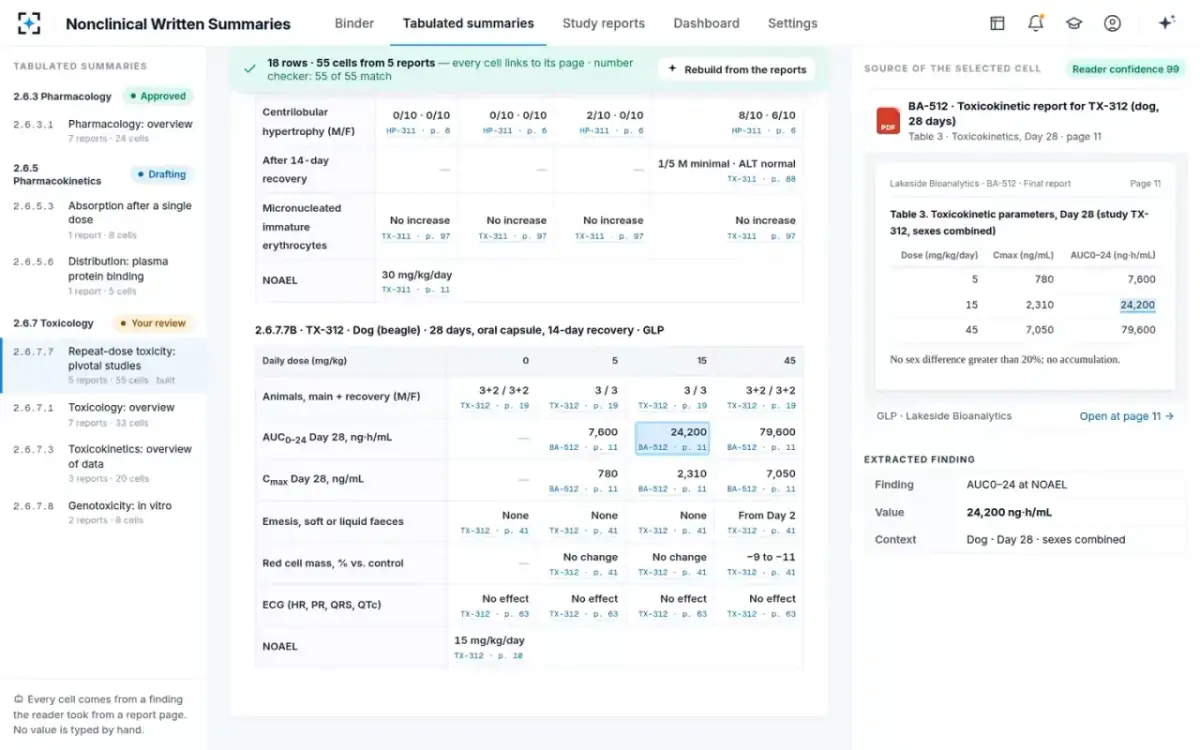The width and height of the screenshot is (1200, 750).
Task: Select the highlighted 24,200 AUC cell
Action: coord(672,438)
